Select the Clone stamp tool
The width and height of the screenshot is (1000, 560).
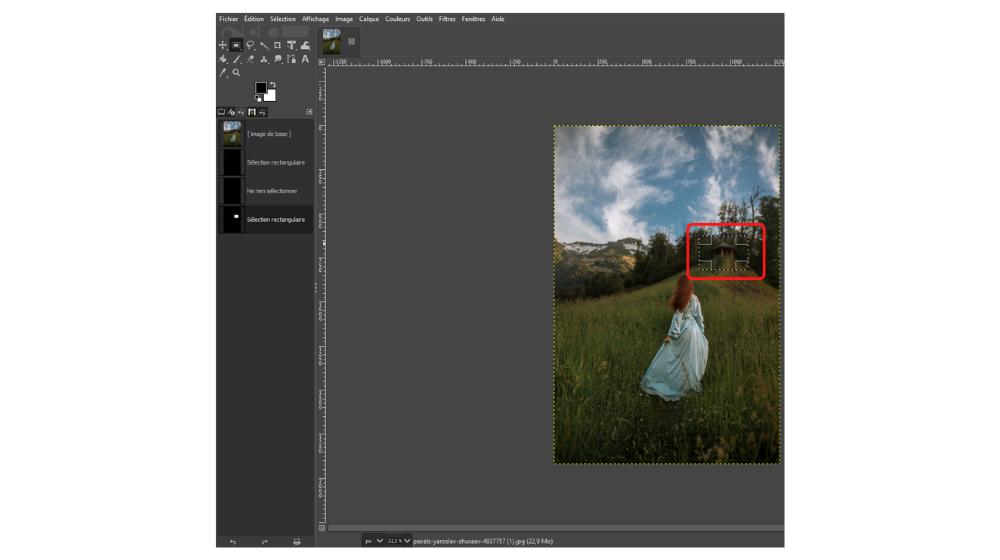click(264, 59)
